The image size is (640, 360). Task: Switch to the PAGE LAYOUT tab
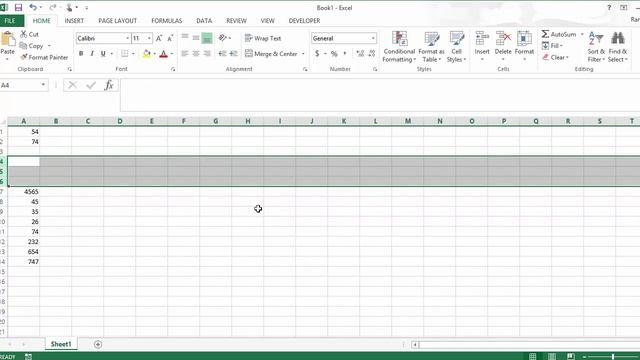pyautogui.click(x=118, y=21)
